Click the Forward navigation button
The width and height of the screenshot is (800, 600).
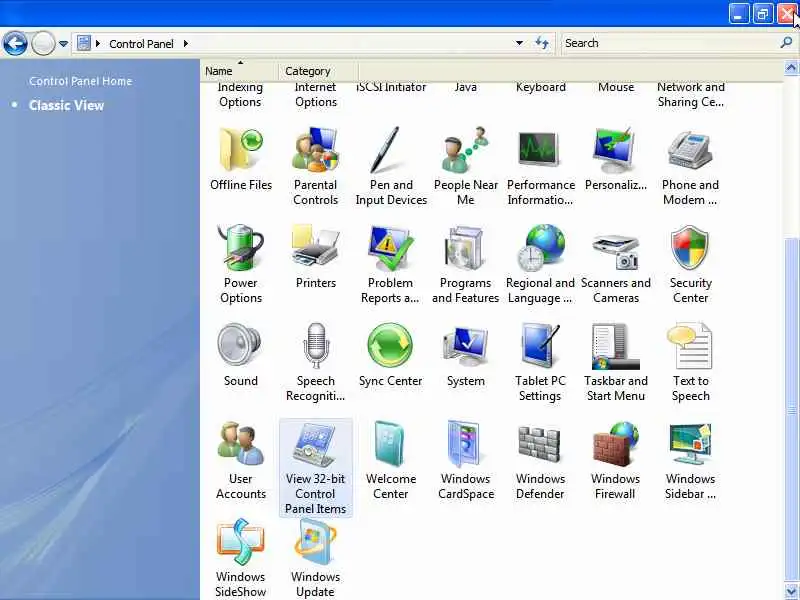(43, 43)
